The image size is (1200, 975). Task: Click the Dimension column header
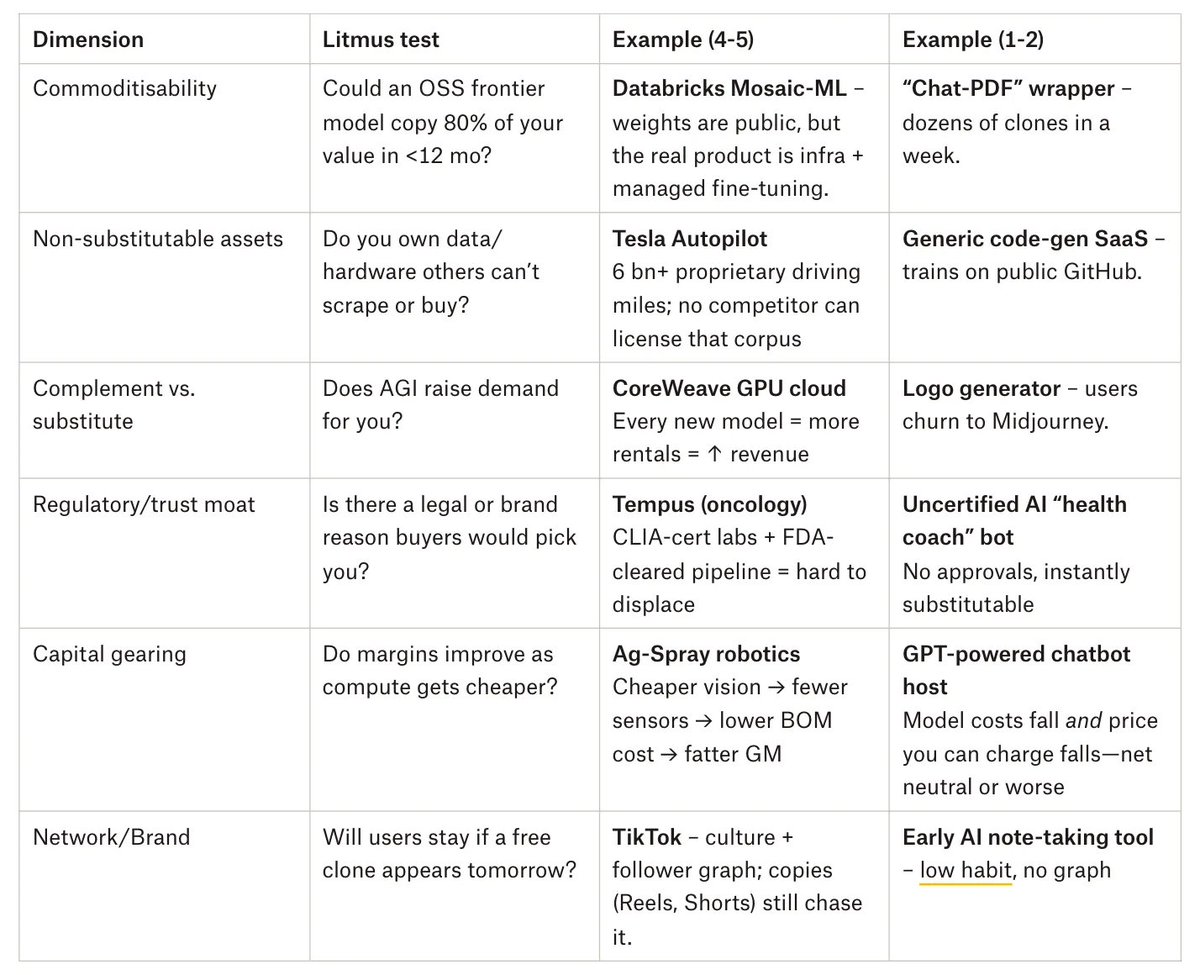coord(88,40)
